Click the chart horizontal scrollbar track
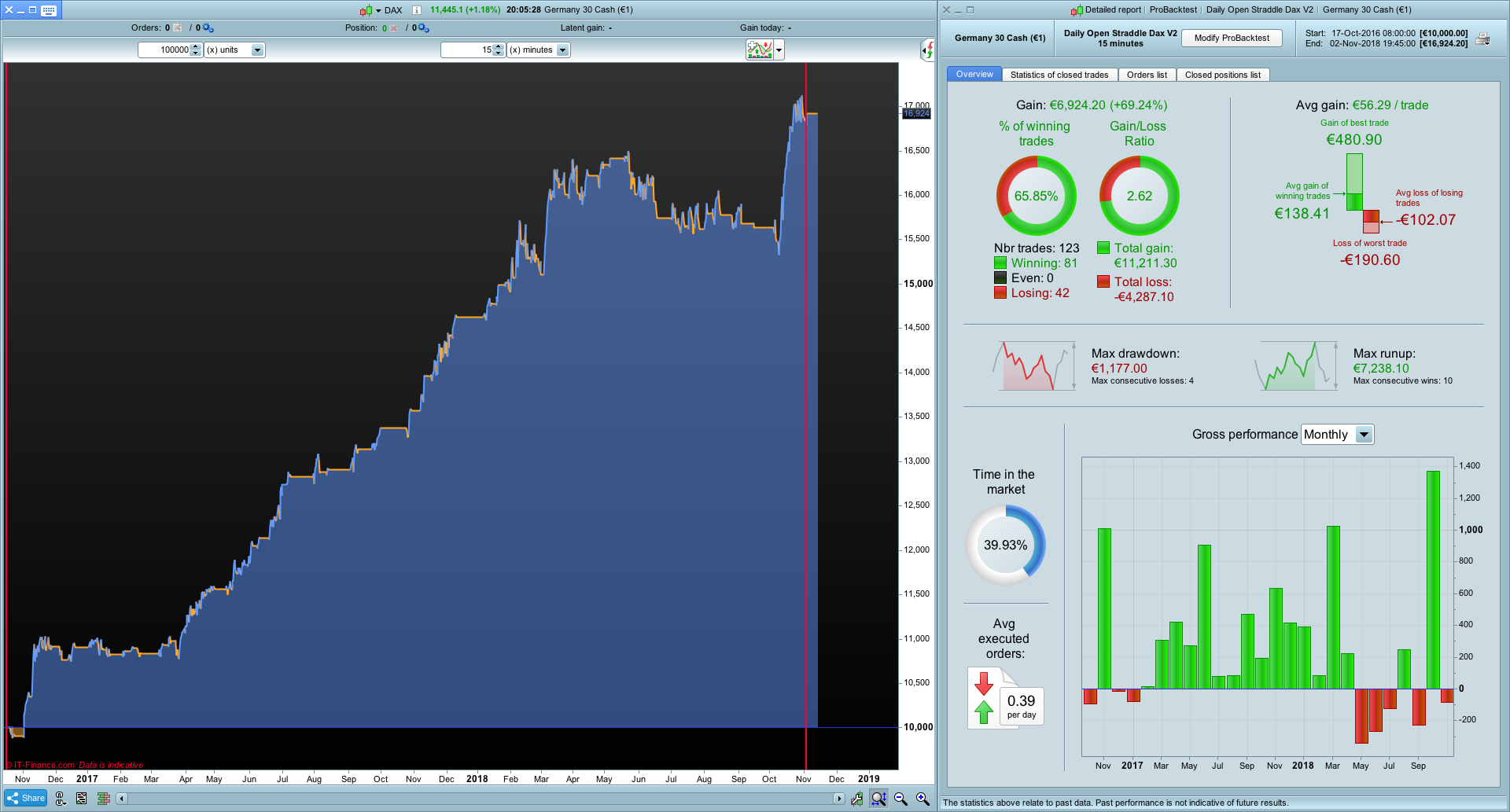Screen dimensions: 1510x812 click(480, 799)
